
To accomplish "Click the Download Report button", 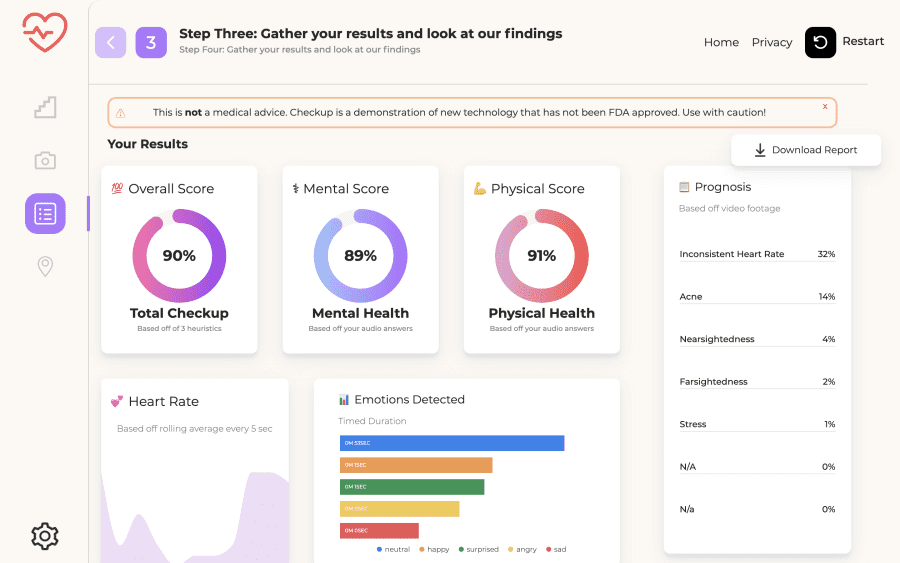I will click(x=806, y=150).
